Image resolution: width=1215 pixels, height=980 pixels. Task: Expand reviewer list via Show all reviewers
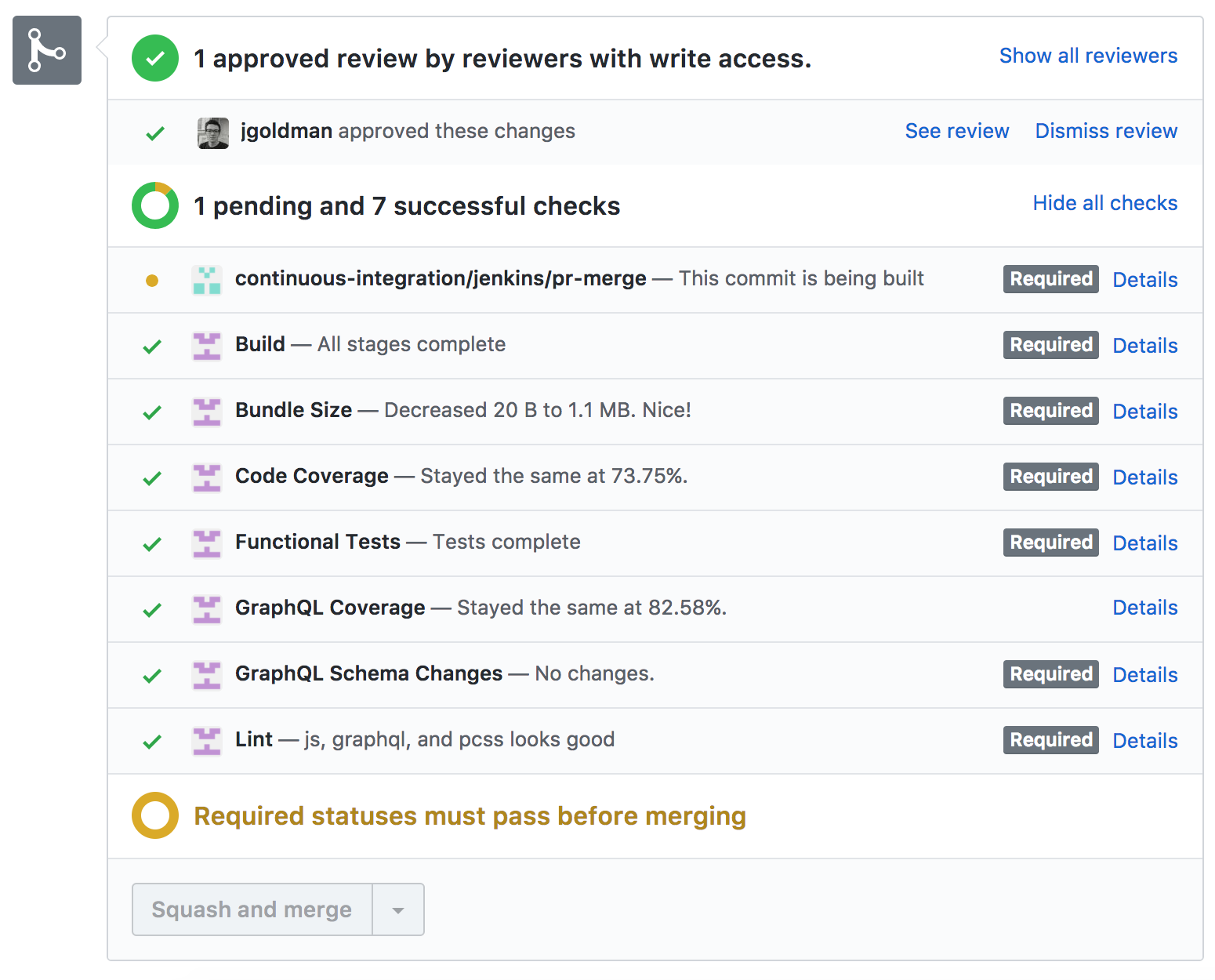(x=1087, y=55)
